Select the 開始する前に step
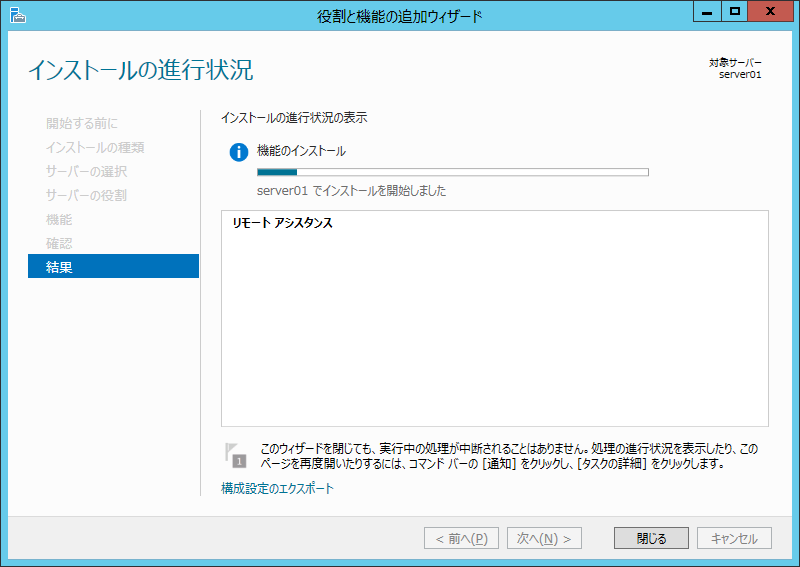 [x=82, y=123]
